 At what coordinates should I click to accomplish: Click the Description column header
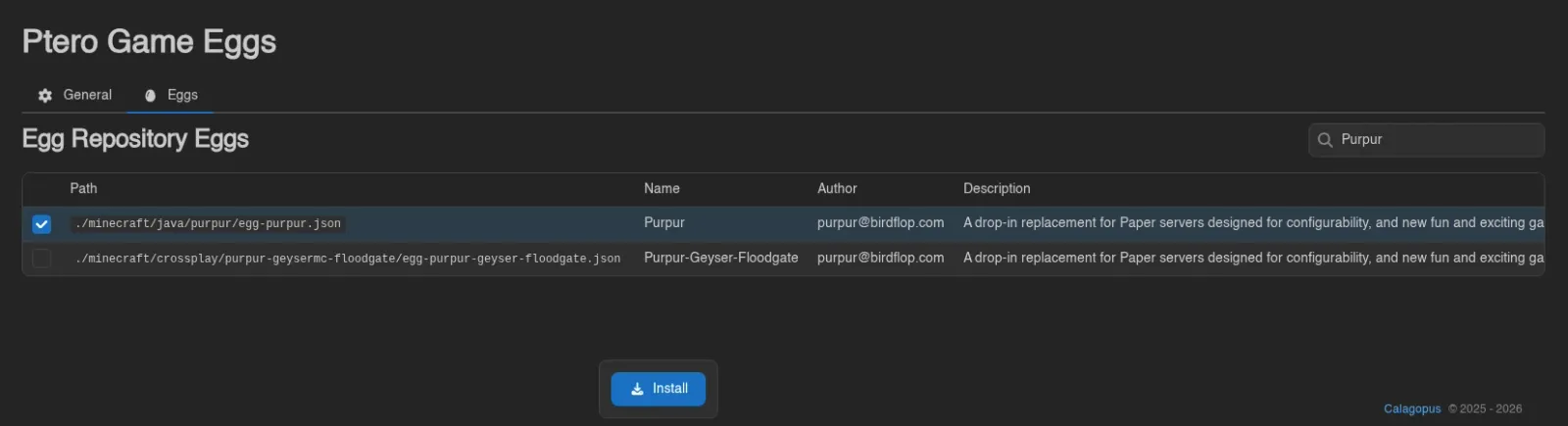(997, 188)
